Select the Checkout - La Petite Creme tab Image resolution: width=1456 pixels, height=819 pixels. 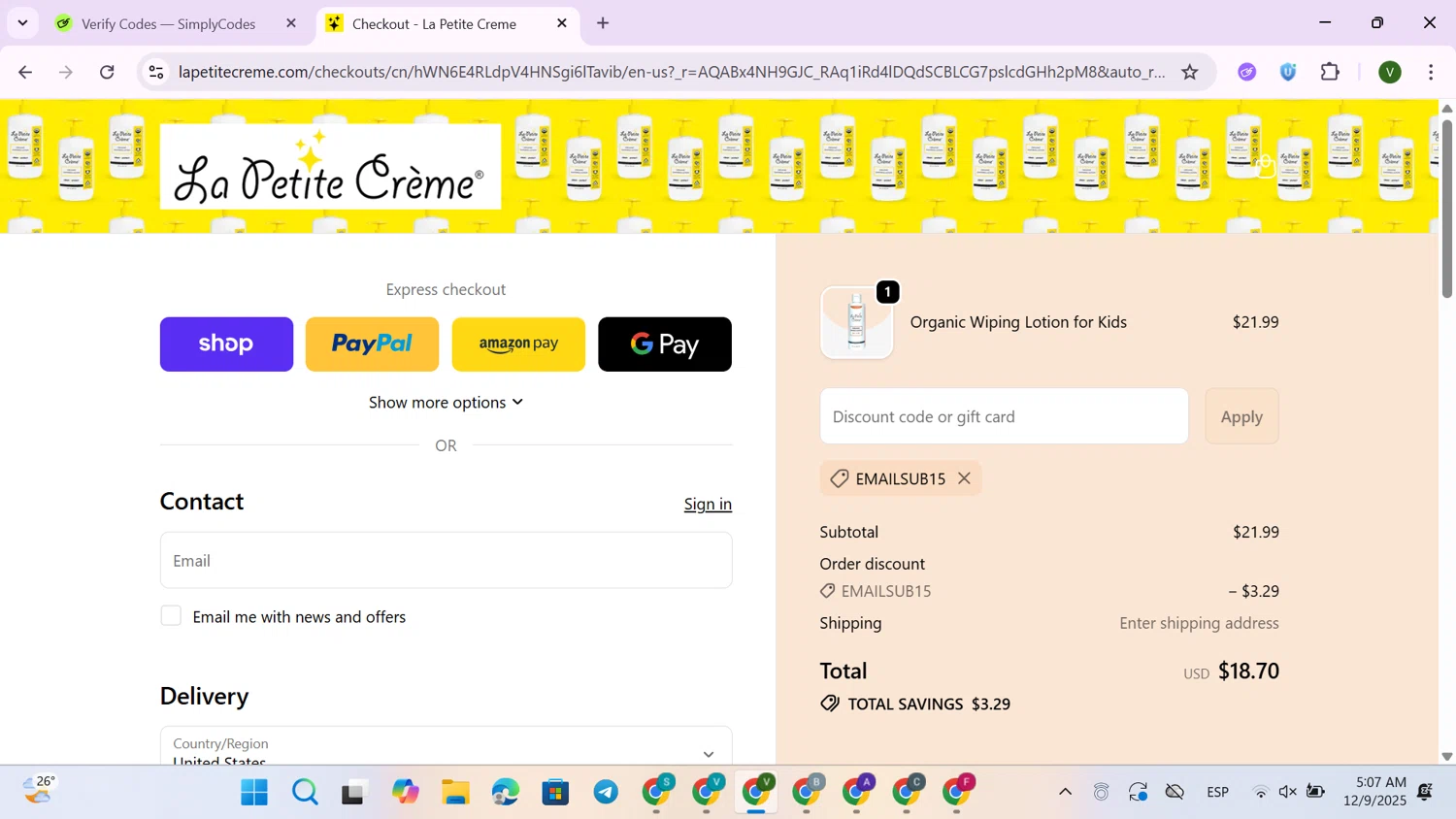tap(434, 24)
